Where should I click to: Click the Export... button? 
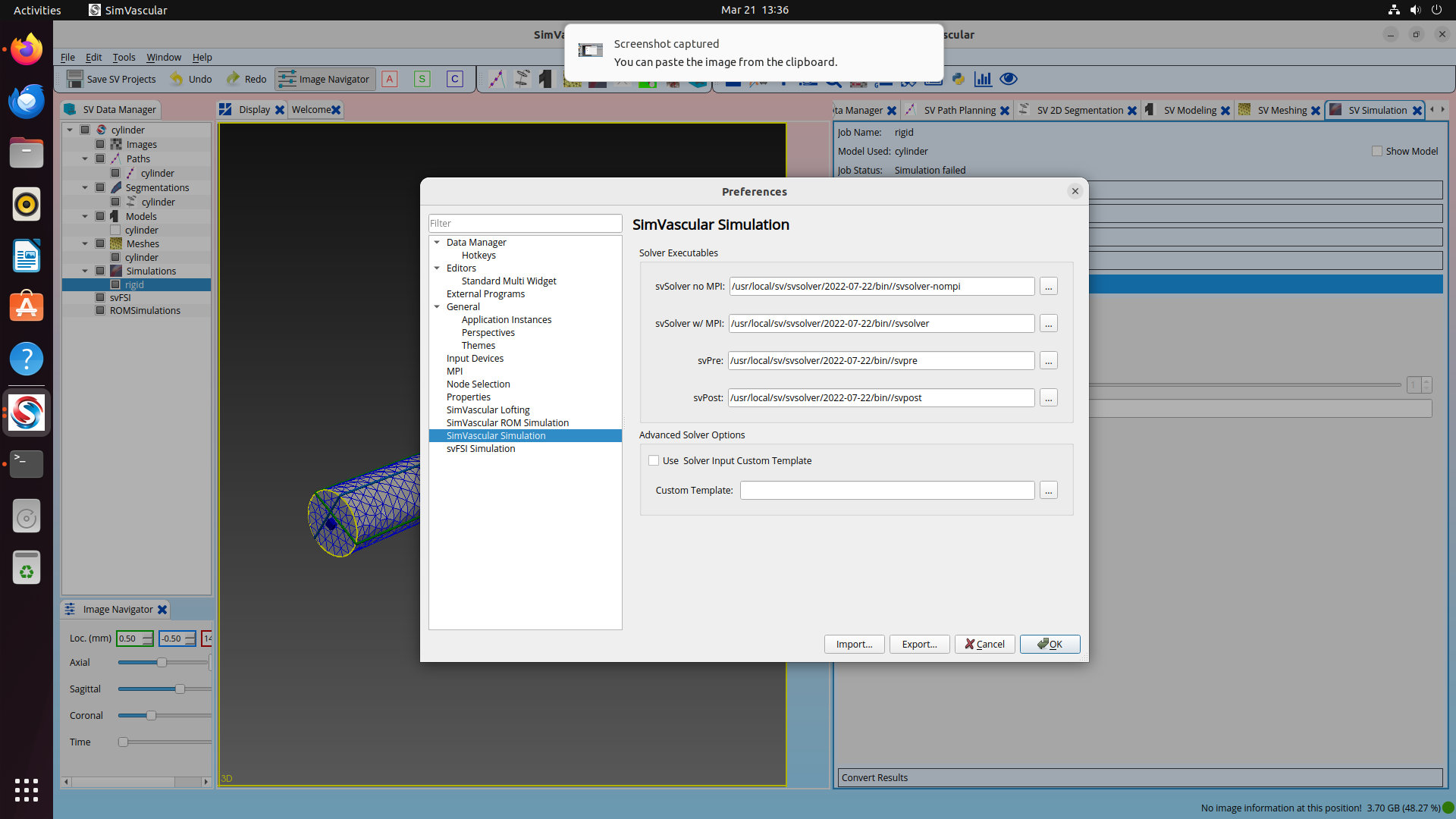919,644
